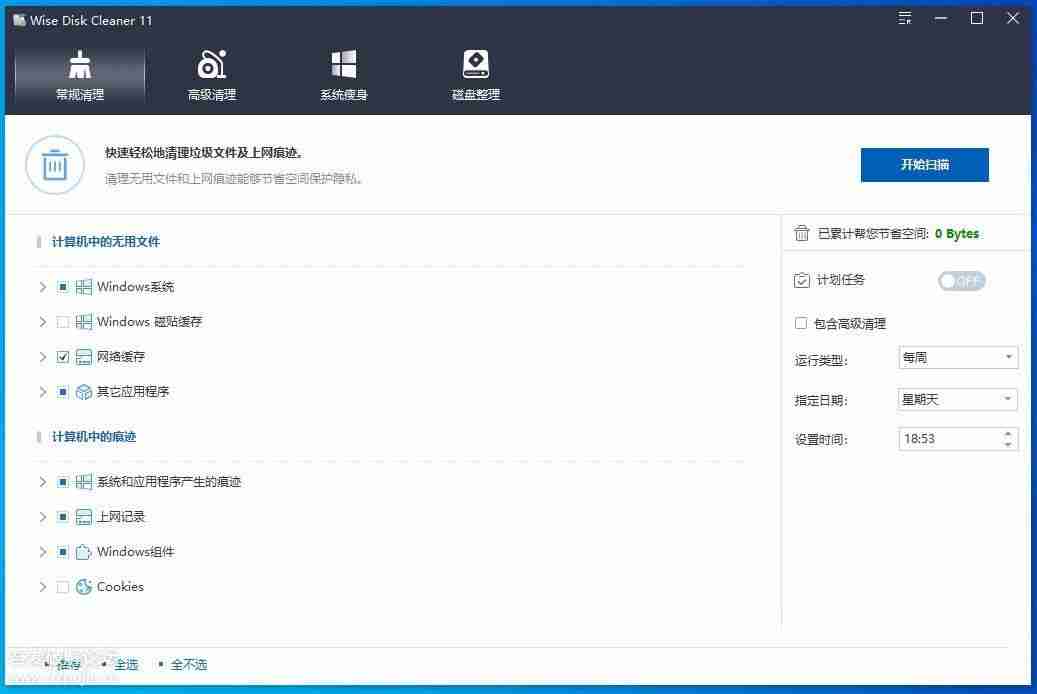Image resolution: width=1037 pixels, height=694 pixels.
Task: Click the 磁盘整理 disk icon
Action: pyautogui.click(x=476, y=65)
